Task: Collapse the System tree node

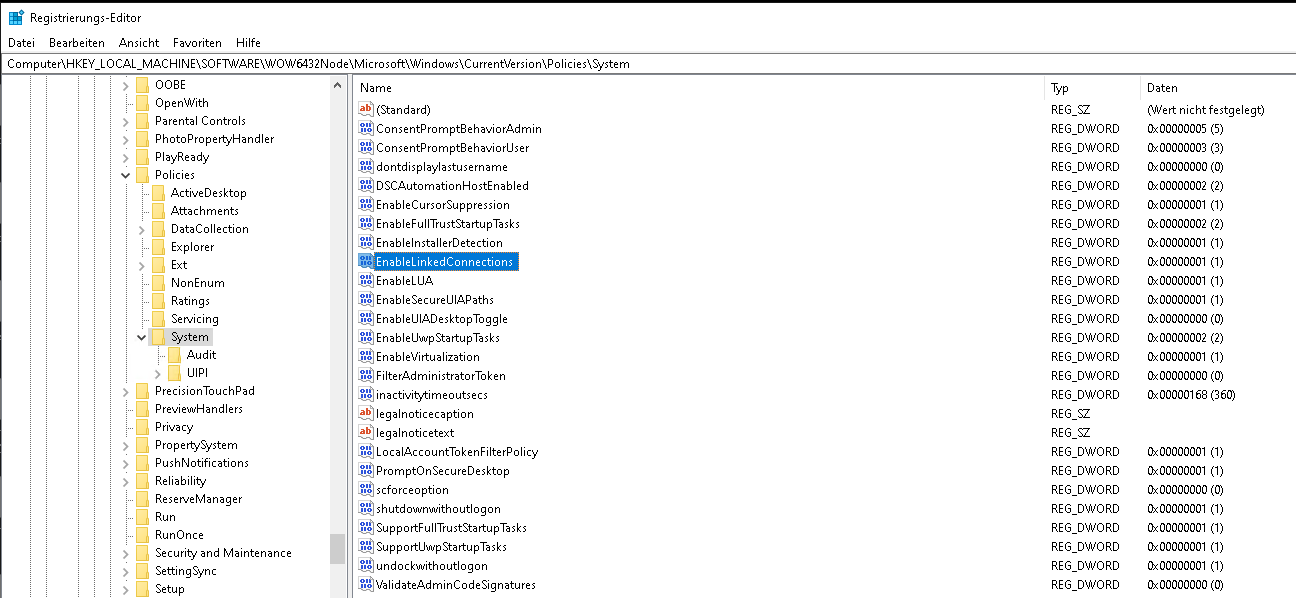Action: (x=142, y=337)
